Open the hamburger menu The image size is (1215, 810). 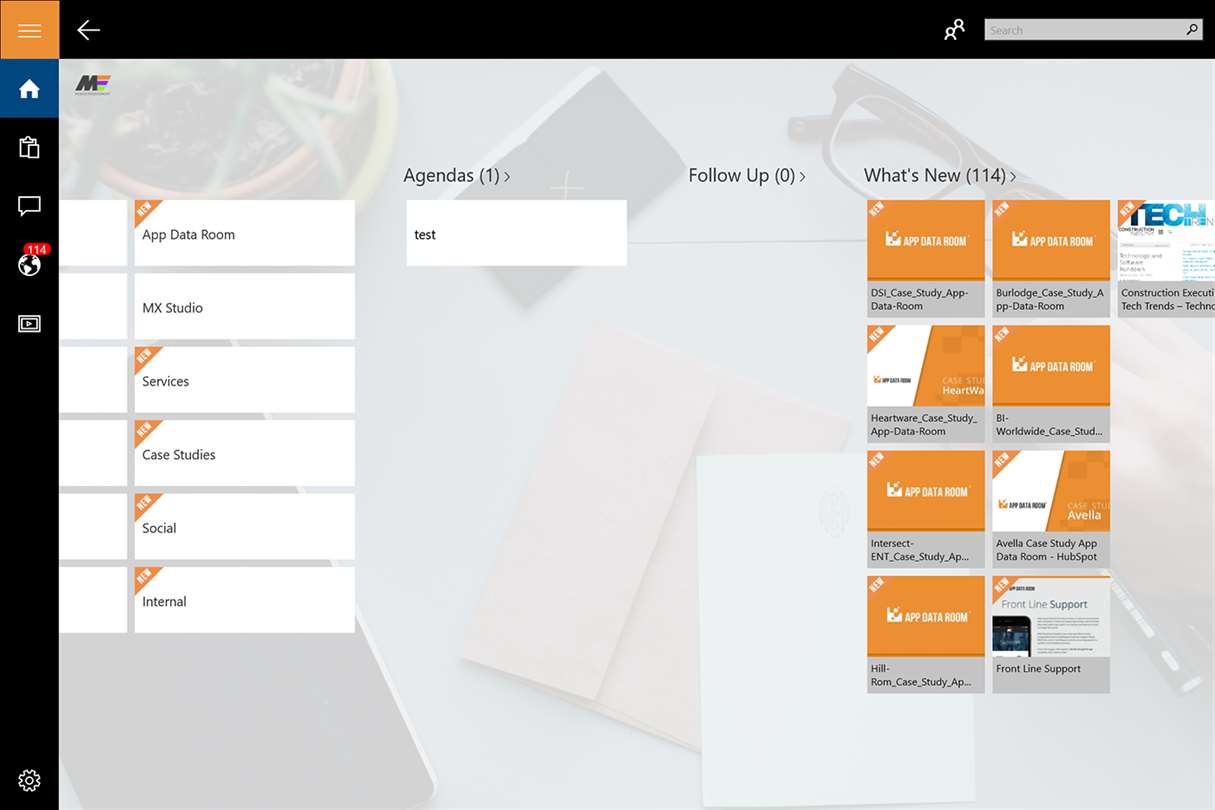29,30
